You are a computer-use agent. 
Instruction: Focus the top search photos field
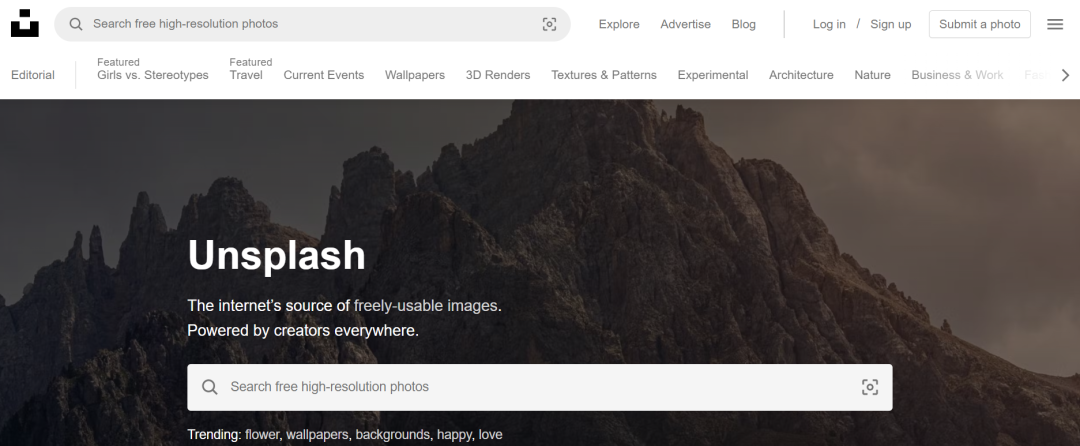[312, 24]
